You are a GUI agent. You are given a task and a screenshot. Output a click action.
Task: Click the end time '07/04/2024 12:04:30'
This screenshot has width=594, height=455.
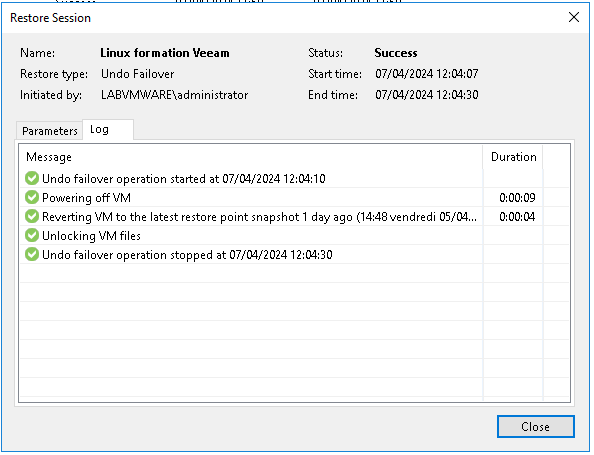click(x=427, y=95)
